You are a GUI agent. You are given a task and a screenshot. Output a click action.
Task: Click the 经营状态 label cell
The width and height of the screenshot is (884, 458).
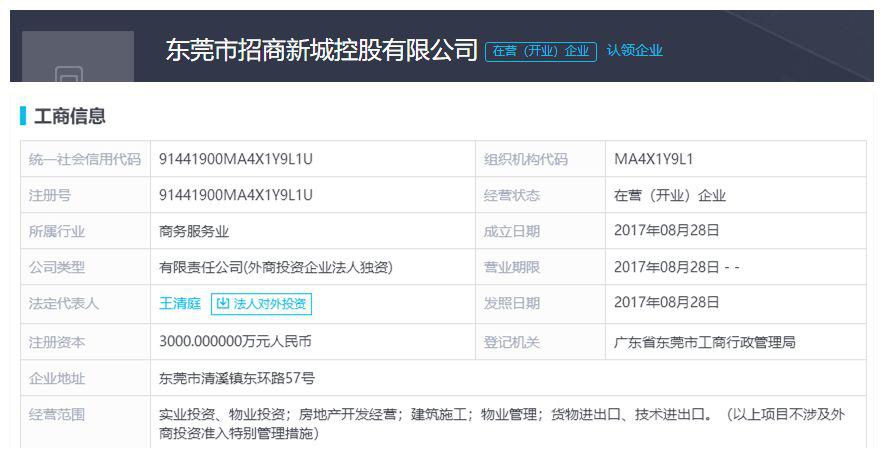[x=541, y=195]
